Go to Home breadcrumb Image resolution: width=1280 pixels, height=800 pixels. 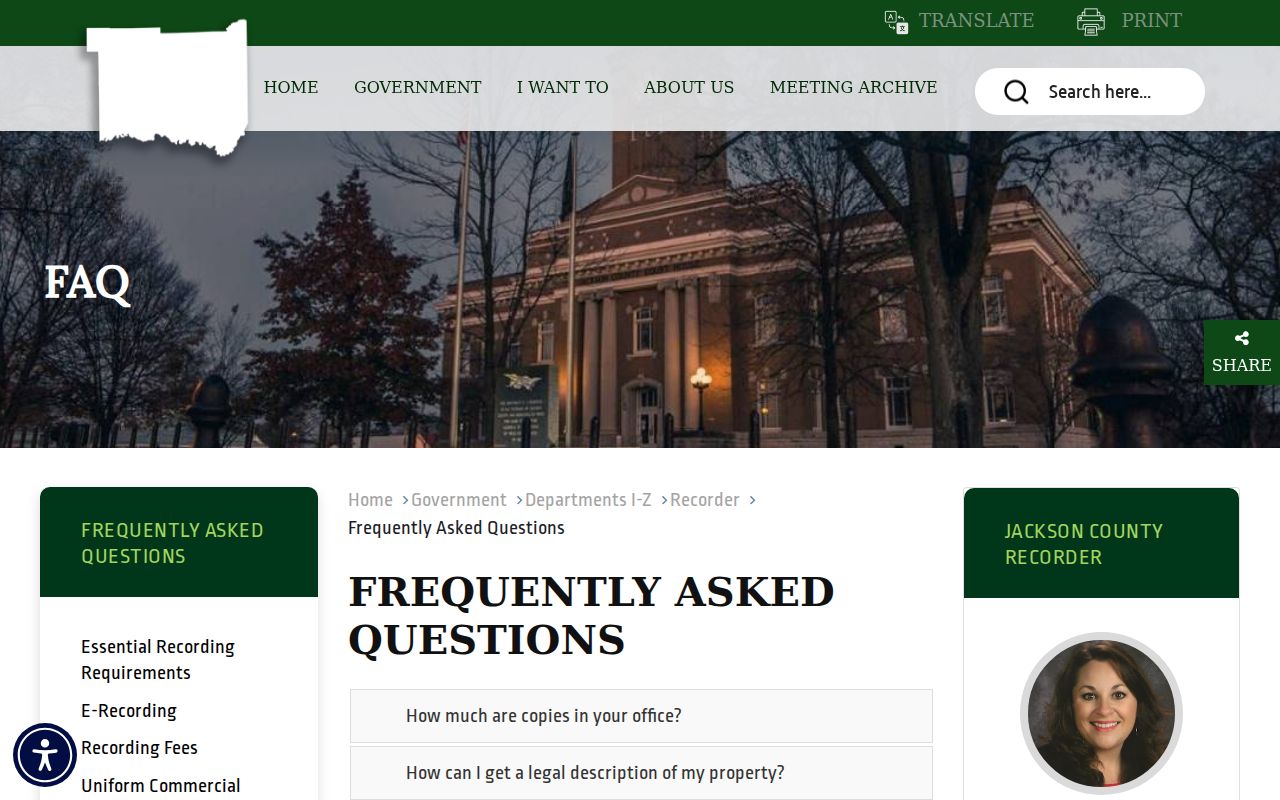[370, 500]
